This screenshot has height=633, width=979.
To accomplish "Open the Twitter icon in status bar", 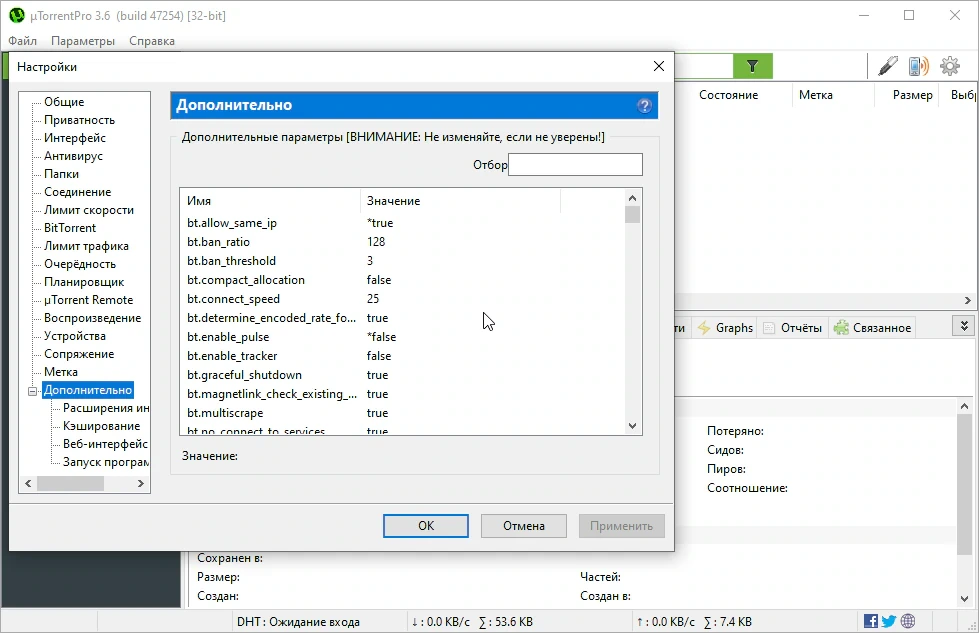I will pyautogui.click(x=889, y=621).
